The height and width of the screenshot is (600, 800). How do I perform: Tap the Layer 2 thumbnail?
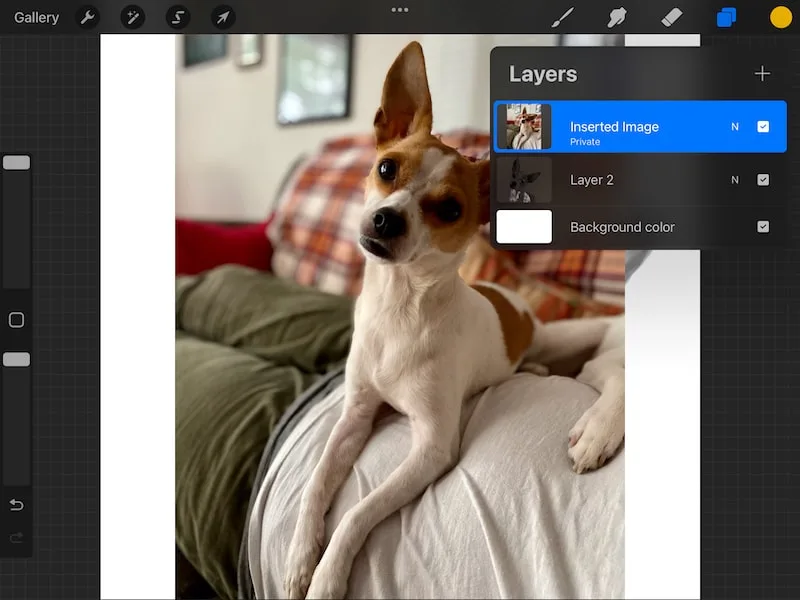point(524,180)
